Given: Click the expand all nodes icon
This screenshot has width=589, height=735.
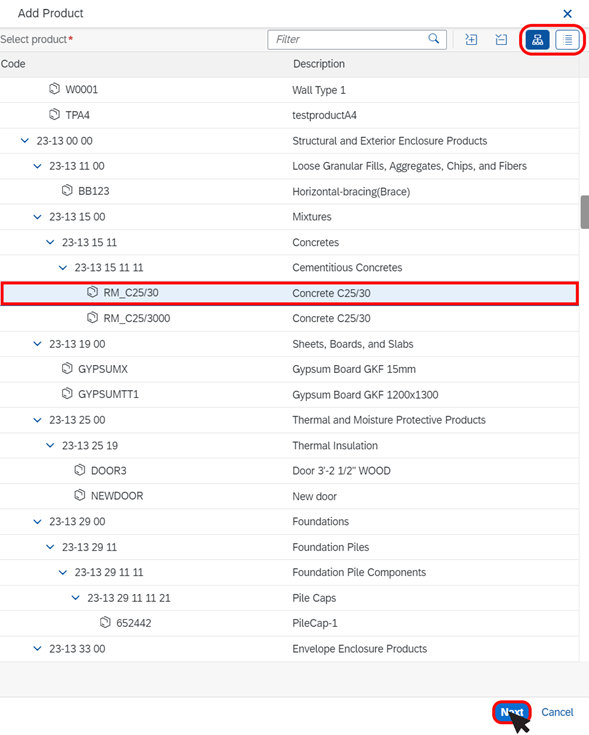Looking at the screenshot, I should point(471,39).
